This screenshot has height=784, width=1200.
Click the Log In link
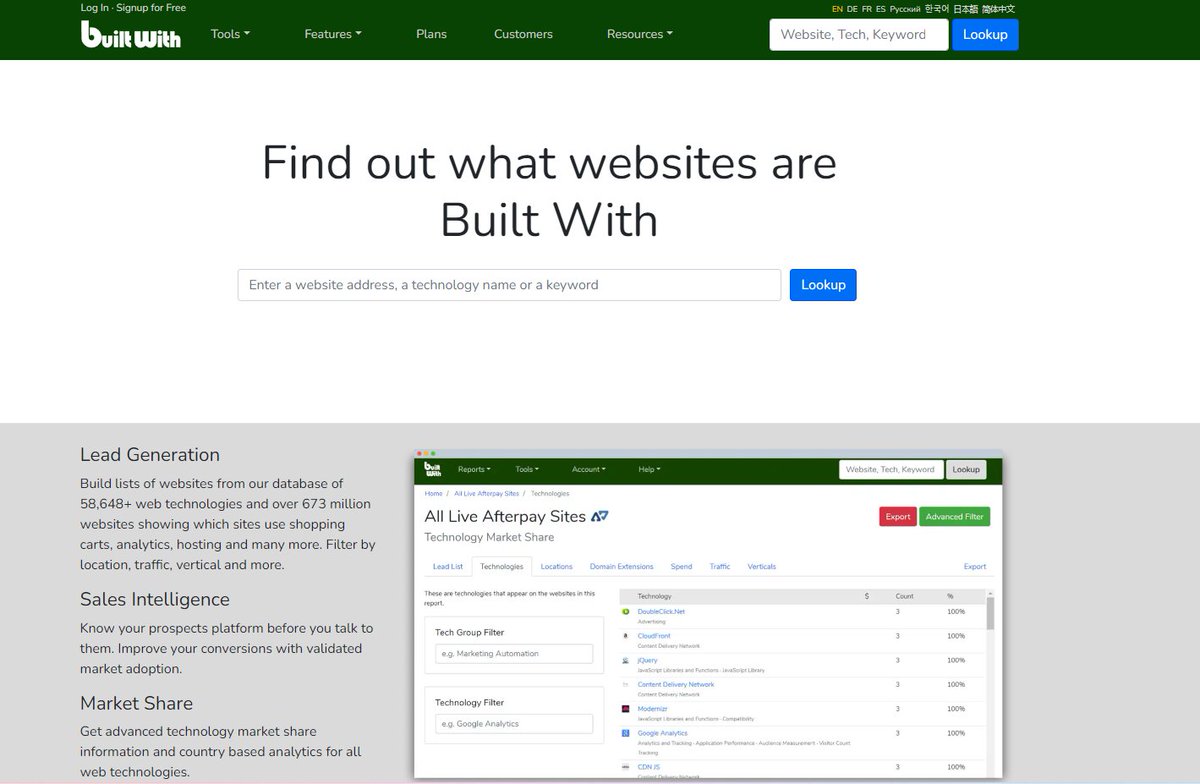[x=95, y=8]
